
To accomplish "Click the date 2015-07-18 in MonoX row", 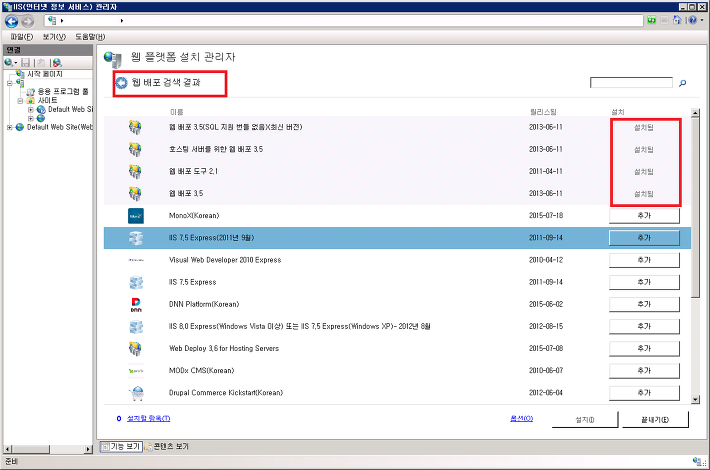I will coord(546,216).
